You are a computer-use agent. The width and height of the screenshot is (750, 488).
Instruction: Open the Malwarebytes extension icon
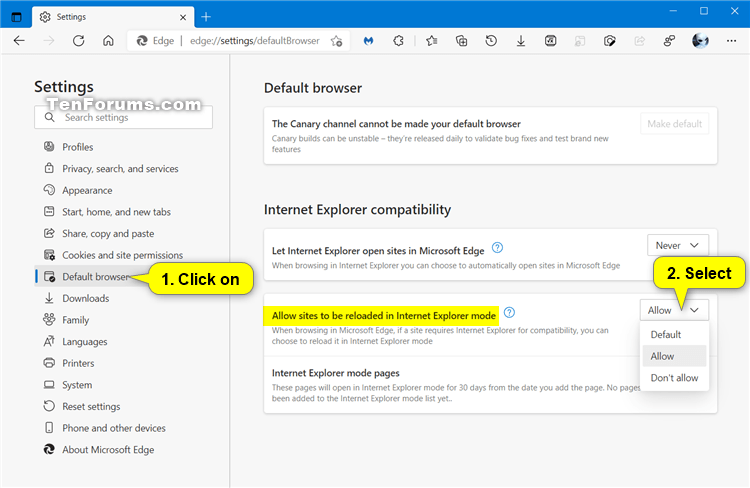[x=368, y=41]
